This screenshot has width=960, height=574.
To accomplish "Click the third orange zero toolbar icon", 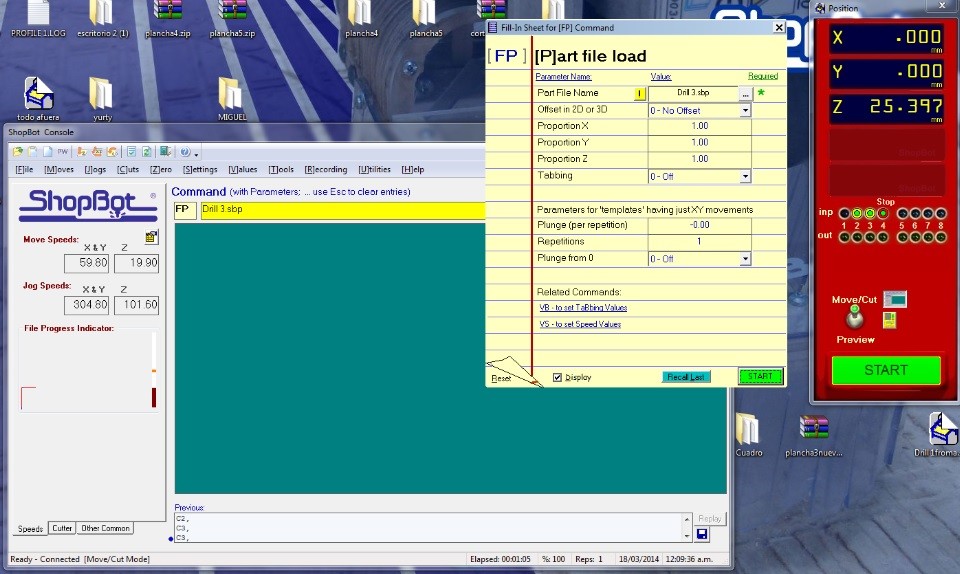I will coord(112,151).
